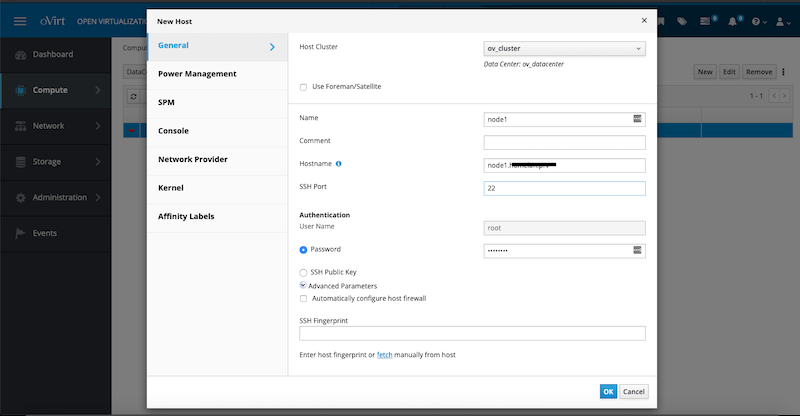Viewport: 800px width, 416px height.
Task: Click the Hostname input field
Action: point(564,165)
